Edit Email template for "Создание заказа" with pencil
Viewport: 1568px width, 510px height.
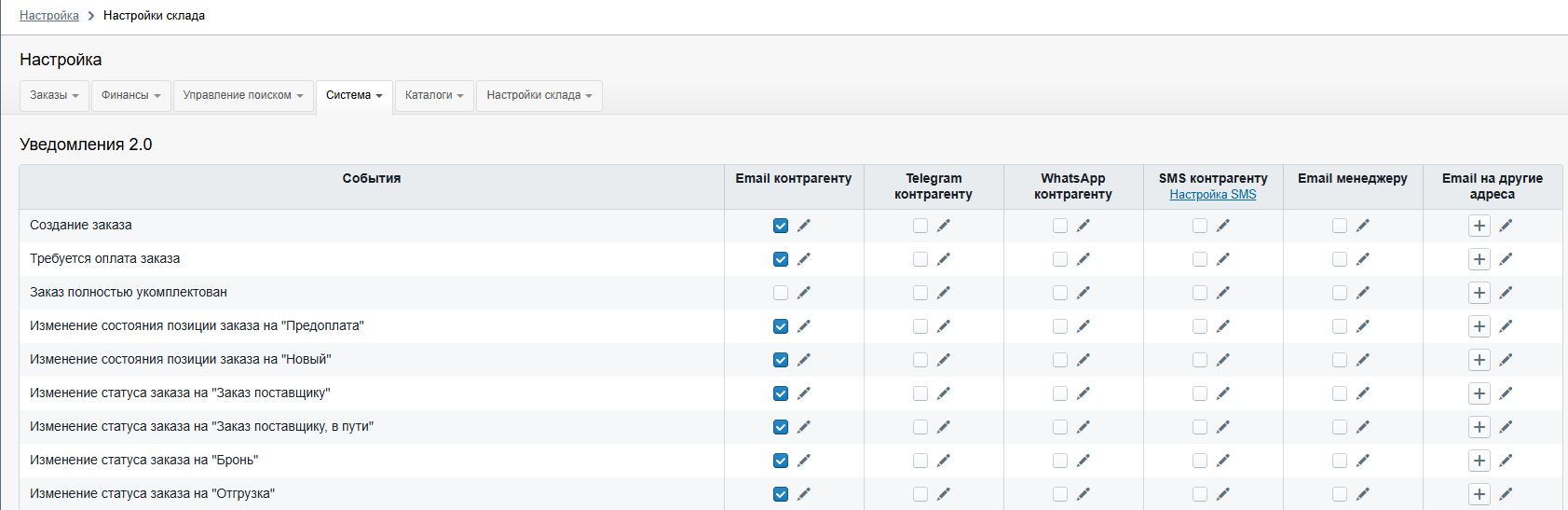point(804,226)
